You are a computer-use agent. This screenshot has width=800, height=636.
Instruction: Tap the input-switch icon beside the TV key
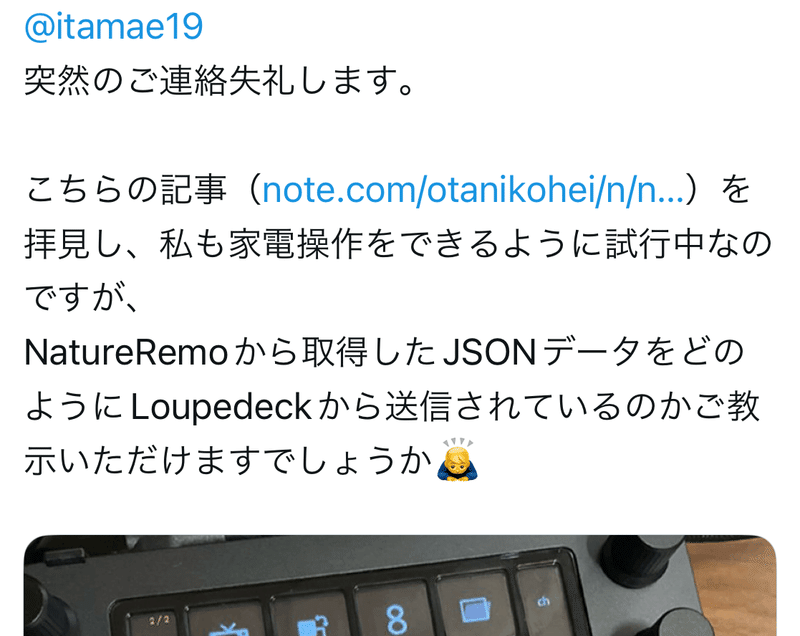tap(312, 626)
